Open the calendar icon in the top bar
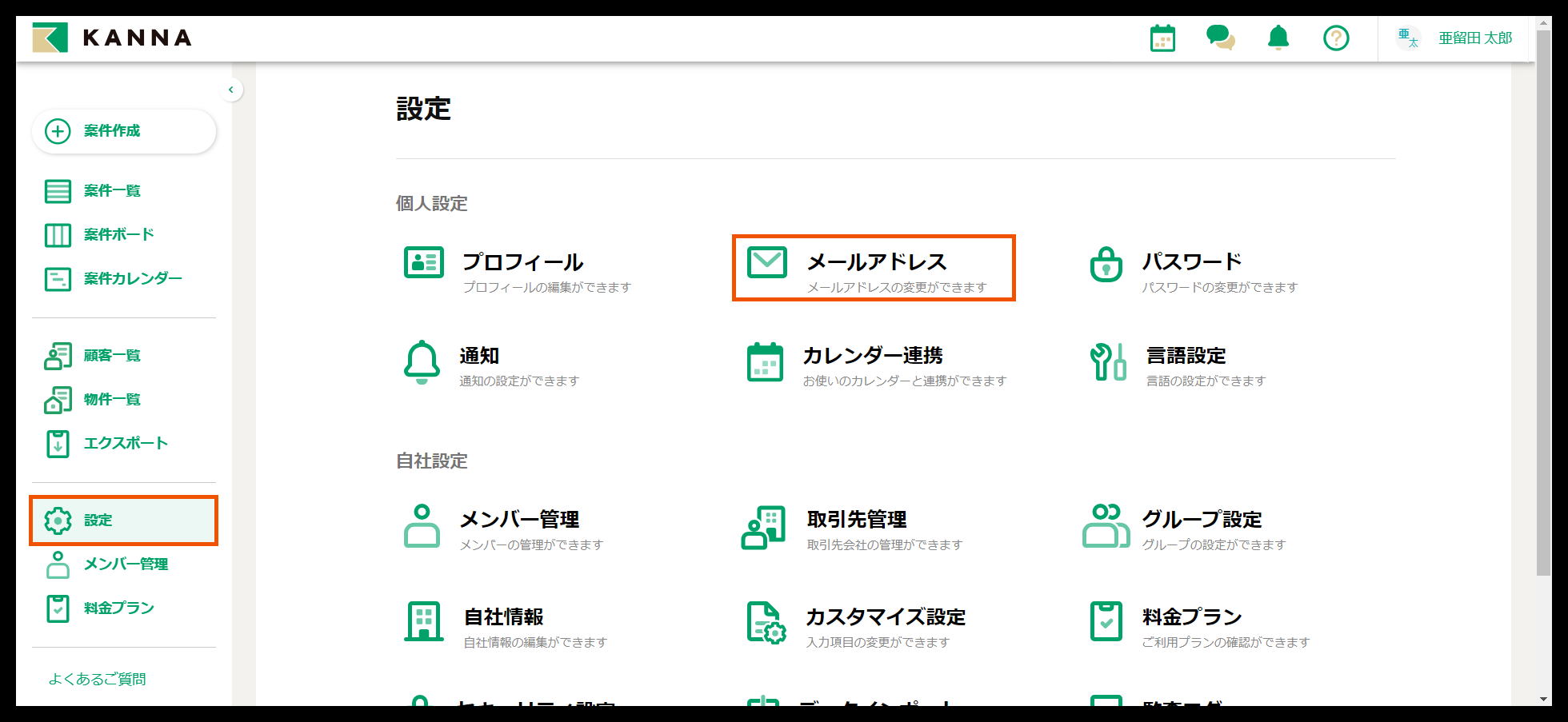Image resolution: width=1568 pixels, height=722 pixels. 1162,38
